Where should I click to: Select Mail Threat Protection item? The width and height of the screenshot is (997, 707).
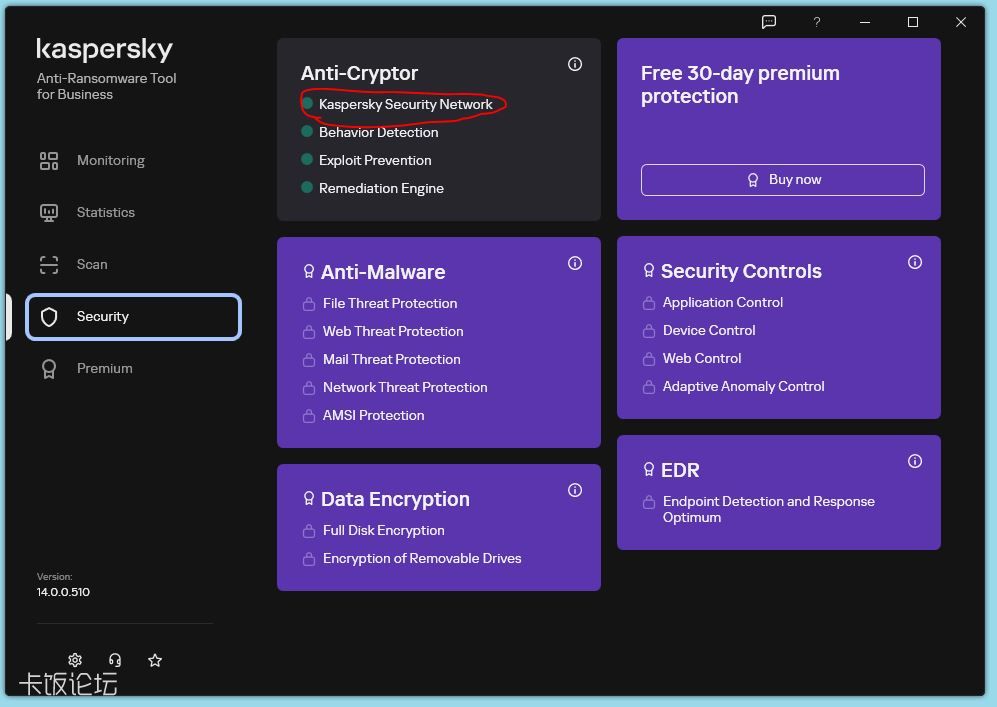coord(392,359)
